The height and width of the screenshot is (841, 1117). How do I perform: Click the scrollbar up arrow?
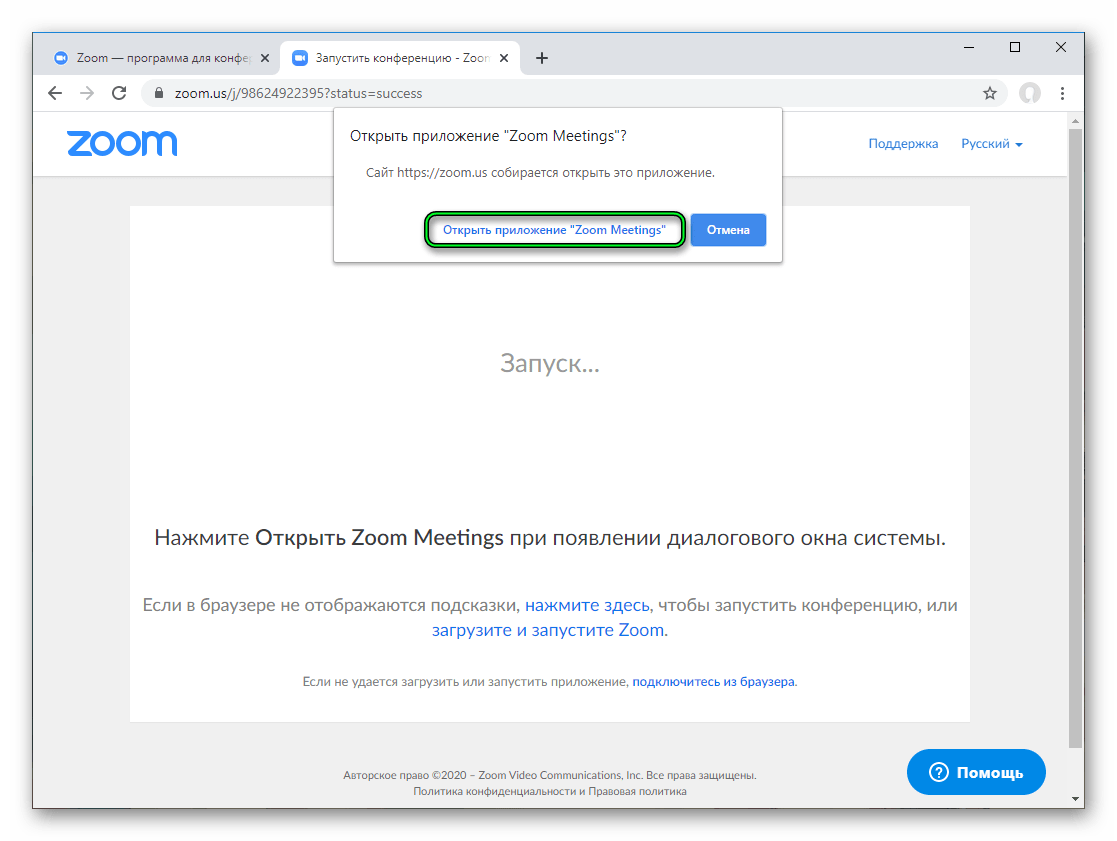pyautogui.click(x=1076, y=121)
